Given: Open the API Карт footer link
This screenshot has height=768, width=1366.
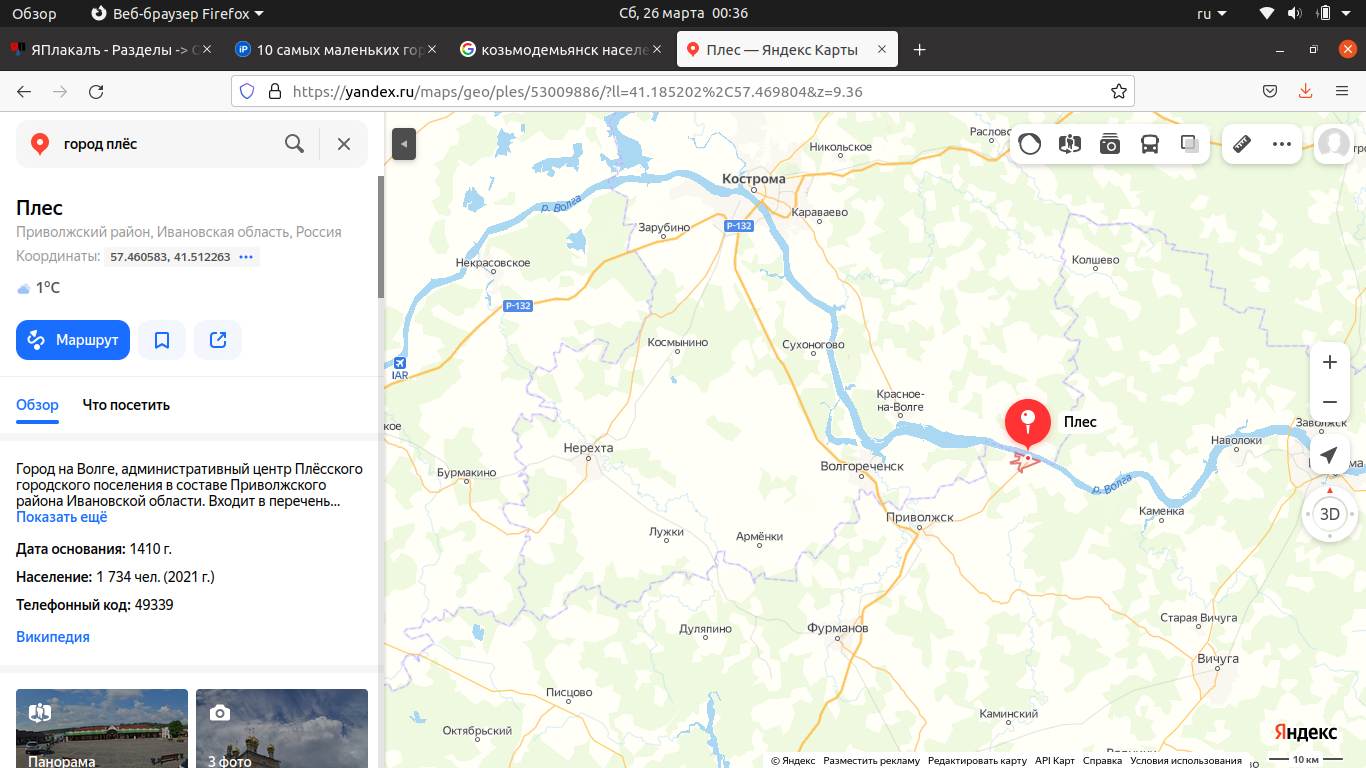Looking at the screenshot, I should pyautogui.click(x=1055, y=761).
